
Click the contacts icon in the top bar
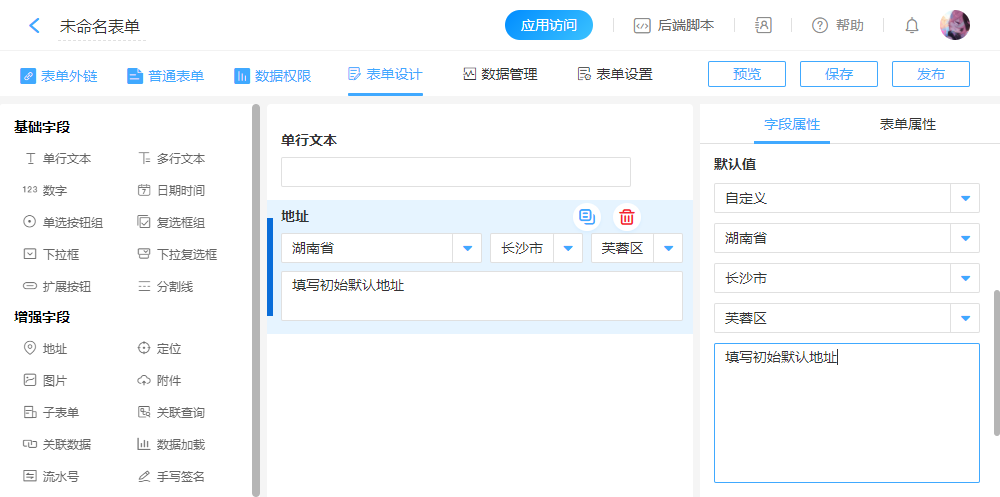click(763, 26)
